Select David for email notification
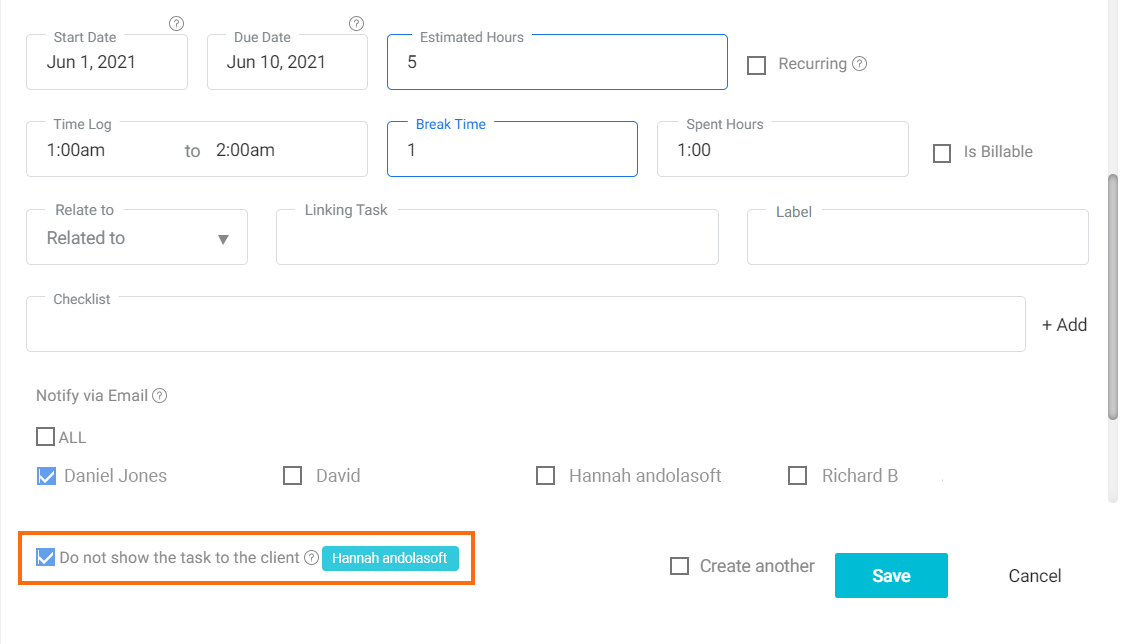Image resolution: width=1121 pixels, height=644 pixels. coord(292,476)
